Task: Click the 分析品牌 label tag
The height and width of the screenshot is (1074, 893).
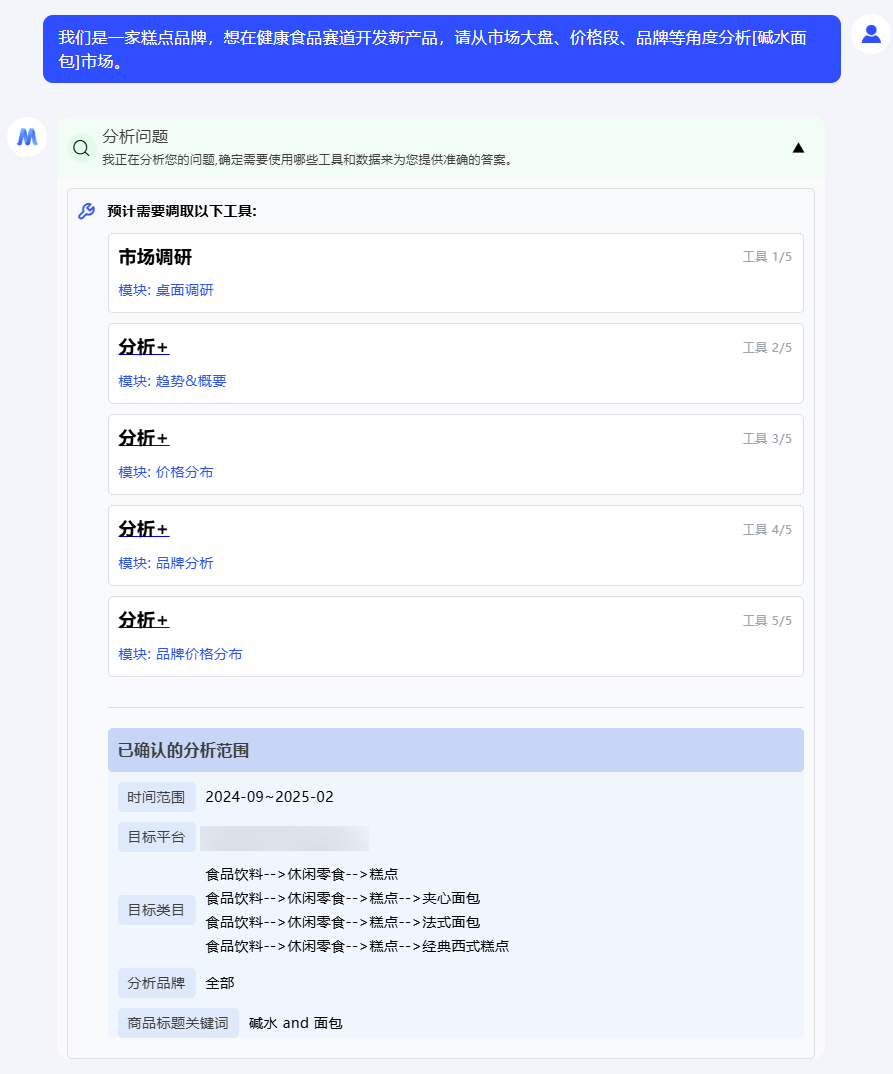Action: (156, 984)
